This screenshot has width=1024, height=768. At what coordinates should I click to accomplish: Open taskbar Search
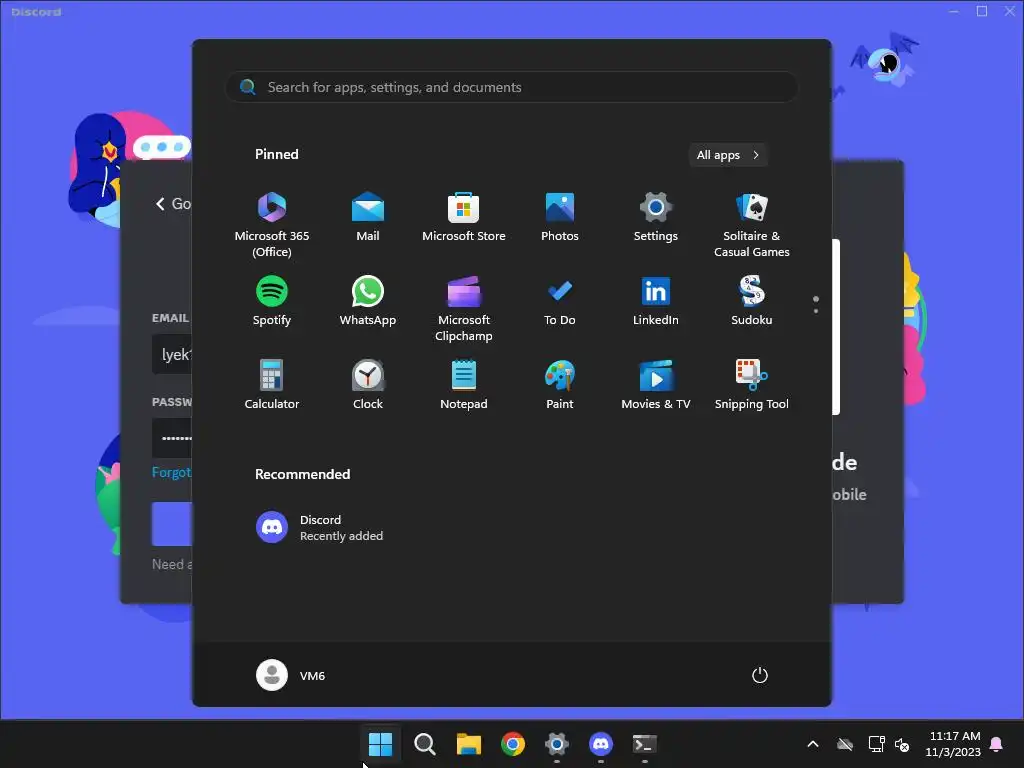click(x=424, y=743)
